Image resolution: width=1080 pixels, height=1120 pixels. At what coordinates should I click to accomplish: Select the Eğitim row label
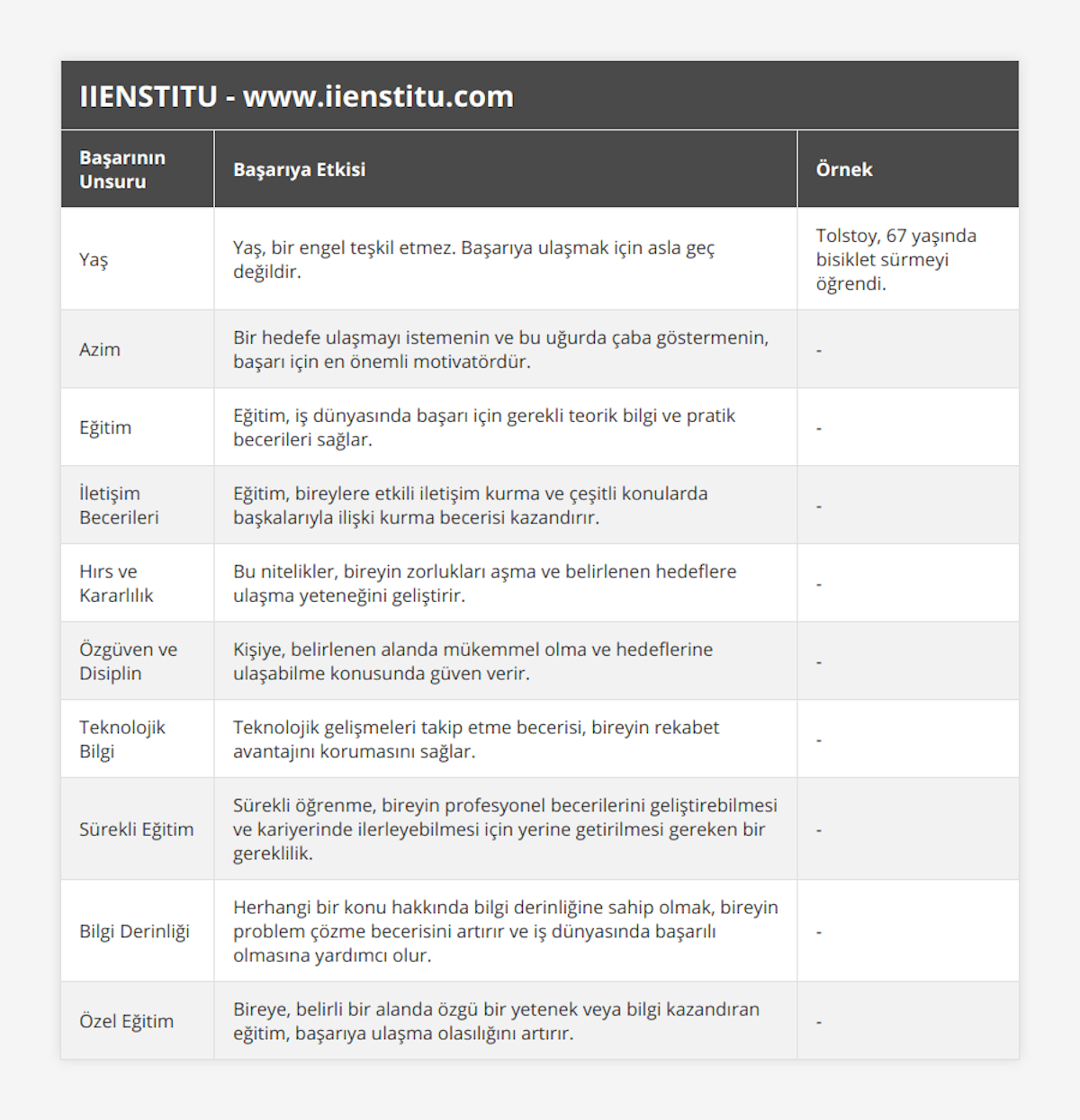pyautogui.click(x=105, y=427)
